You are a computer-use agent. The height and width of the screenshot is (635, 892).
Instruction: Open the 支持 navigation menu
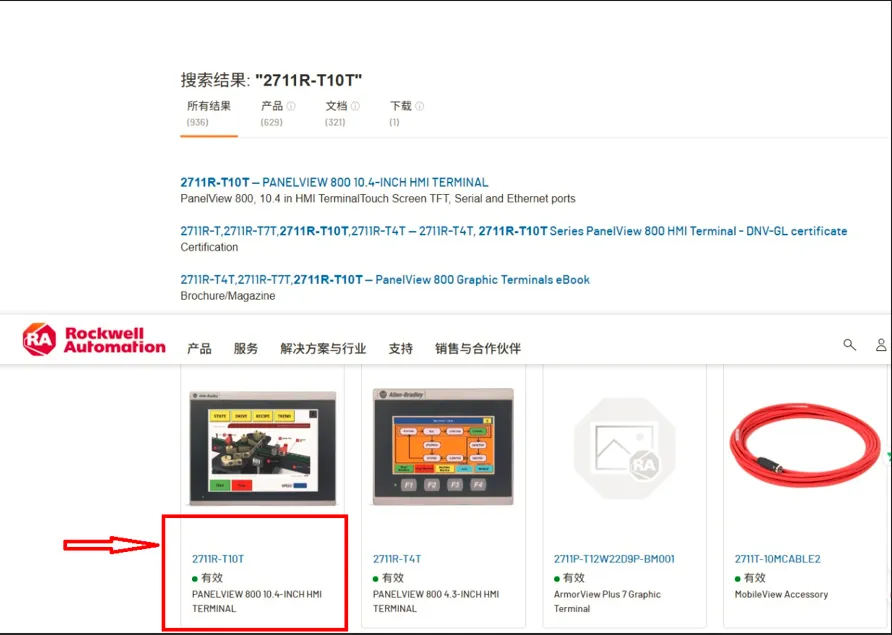400,348
